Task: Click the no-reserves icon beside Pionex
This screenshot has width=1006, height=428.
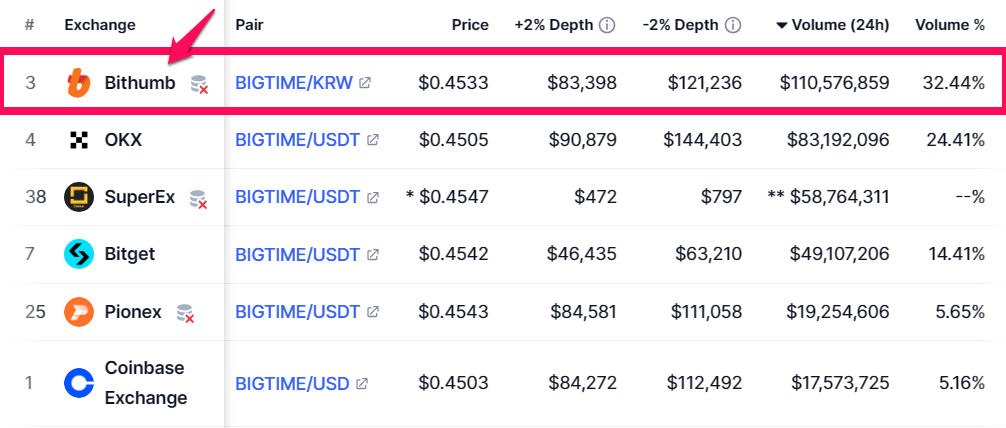Action: click(186, 313)
